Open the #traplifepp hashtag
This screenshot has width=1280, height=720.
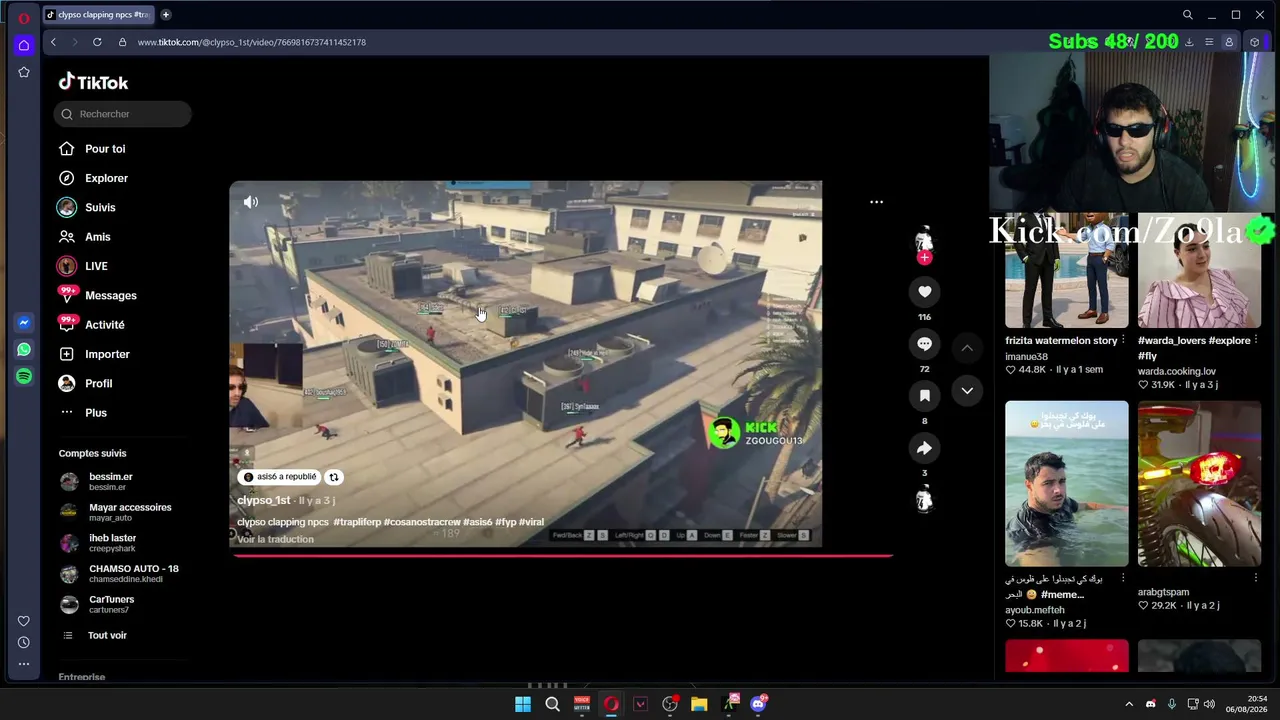pyautogui.click(x=356, y=522)
